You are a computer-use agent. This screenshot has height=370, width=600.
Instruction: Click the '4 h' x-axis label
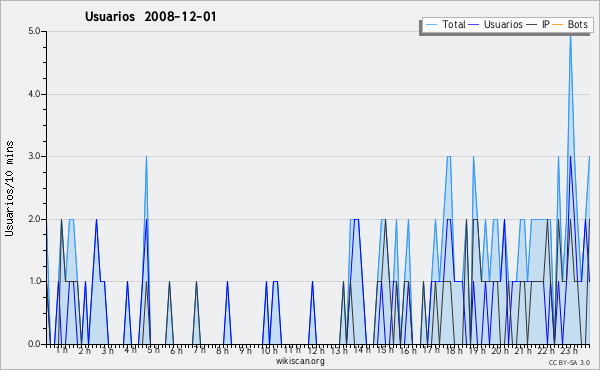coord(130,350)
